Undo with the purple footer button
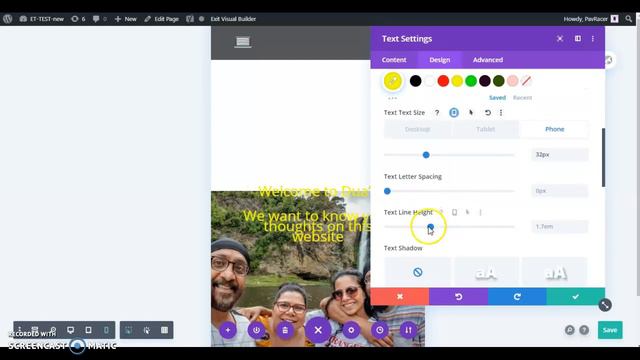This screenshot has height=360, width=640. [x=458, y=297]
